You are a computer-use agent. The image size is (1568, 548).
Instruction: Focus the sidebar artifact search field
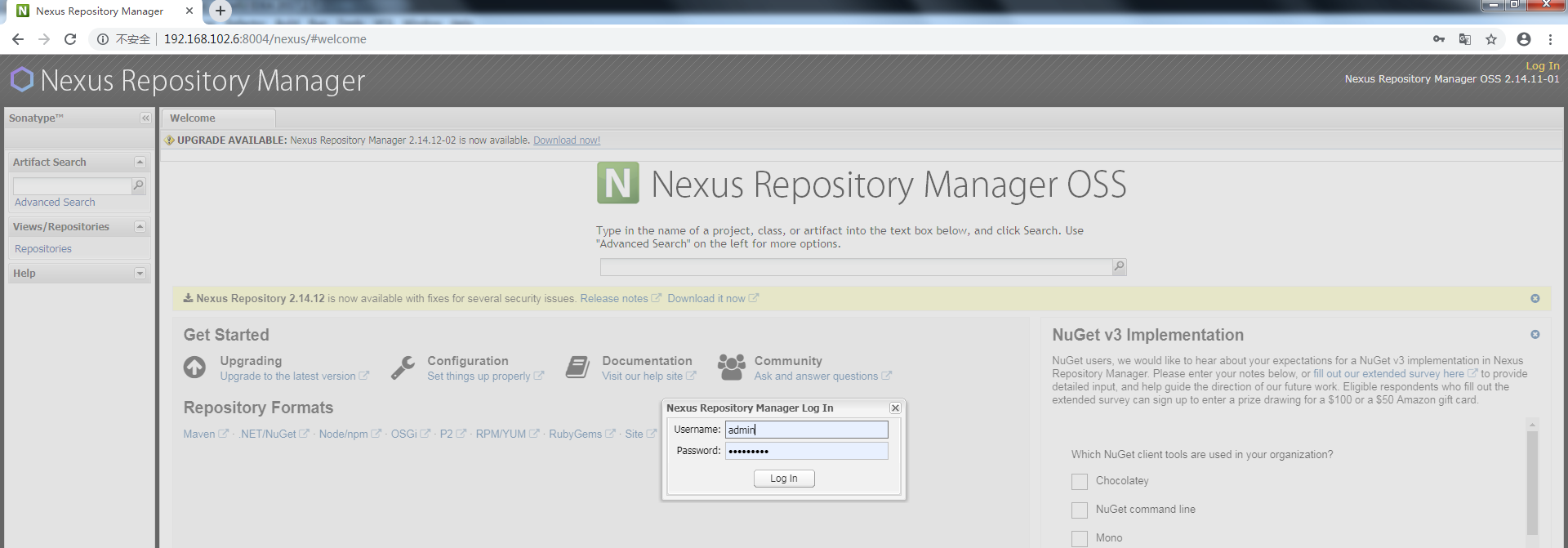[72, 186]
